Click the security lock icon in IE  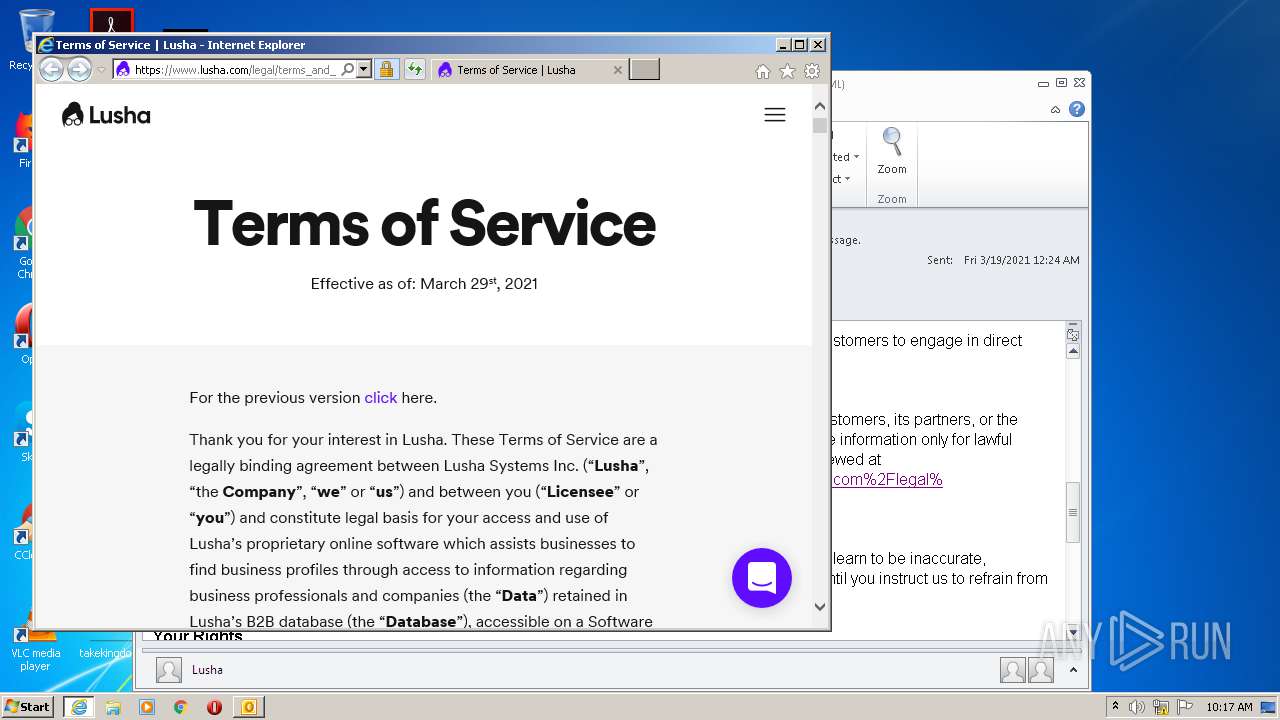click(x=386, y=70)
